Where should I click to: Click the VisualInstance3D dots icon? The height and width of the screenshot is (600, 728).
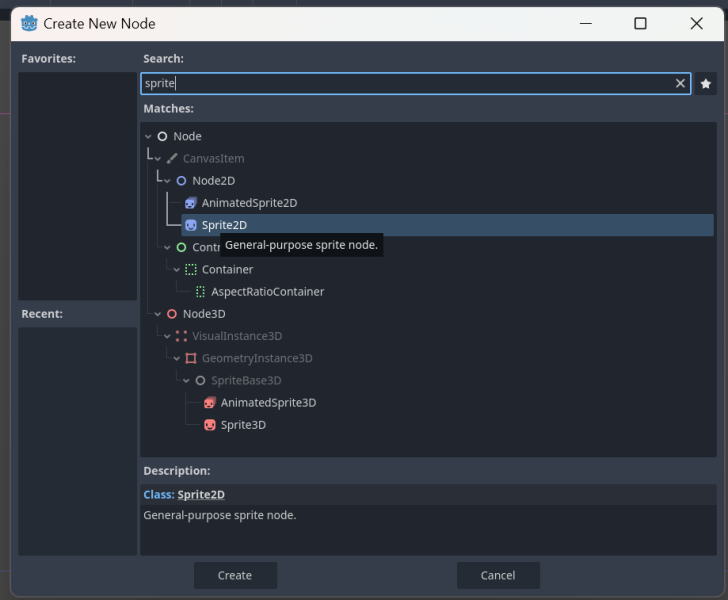pos(181,336)
